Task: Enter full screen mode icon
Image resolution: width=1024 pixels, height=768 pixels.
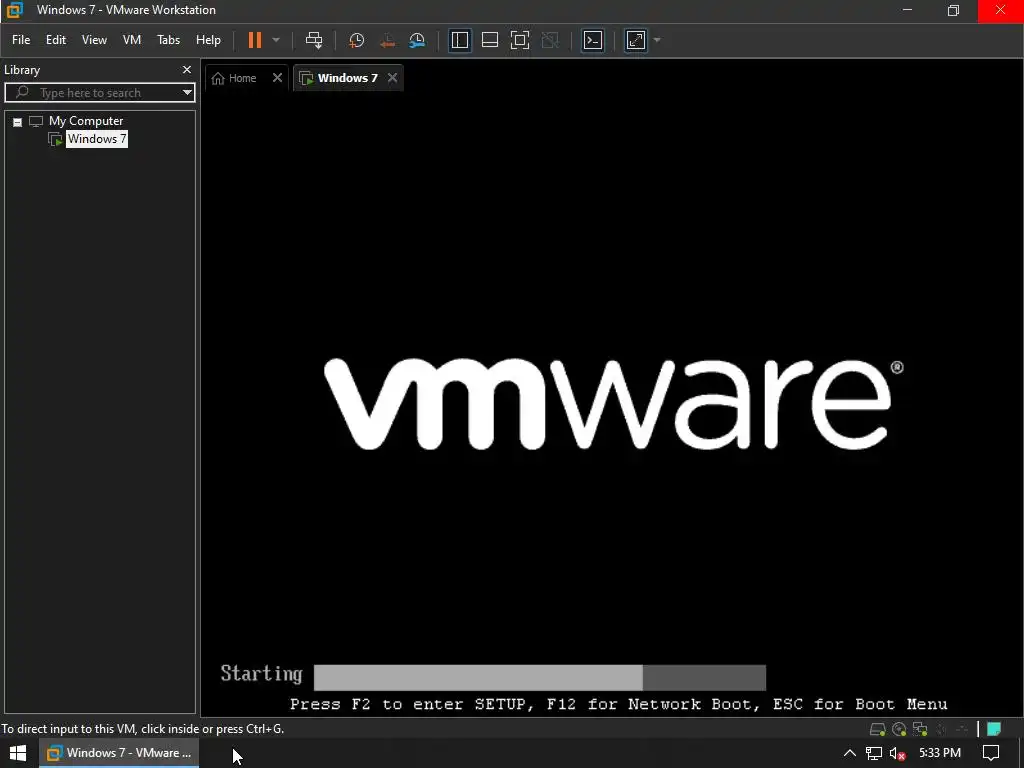Action: click(520, 40)
